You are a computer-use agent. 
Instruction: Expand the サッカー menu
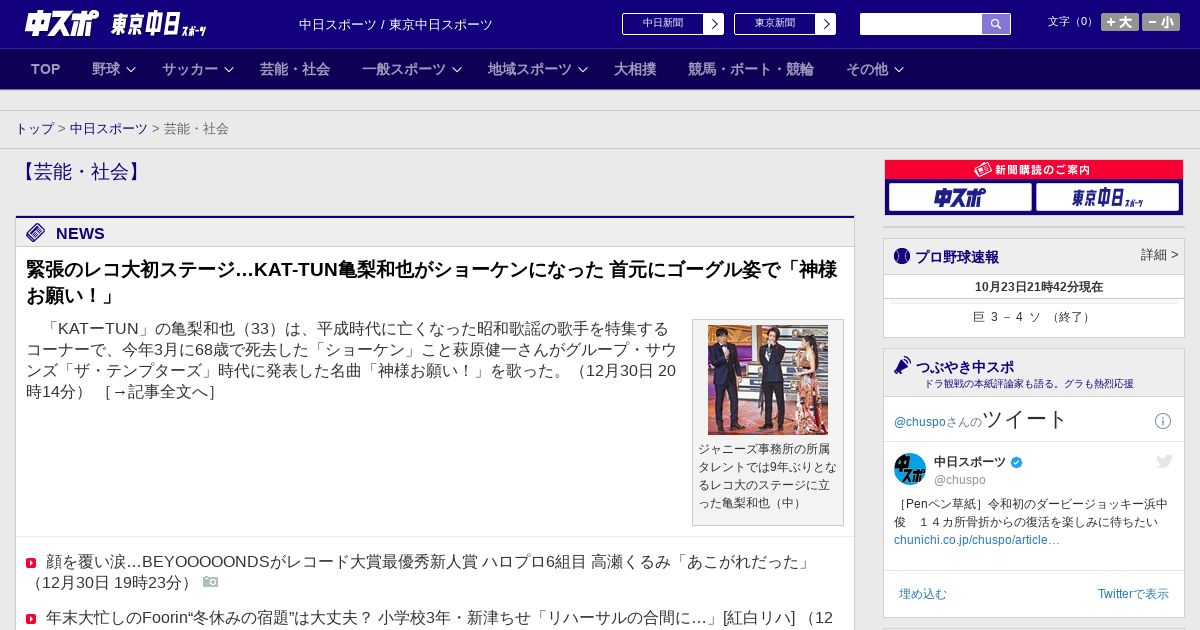(198, 69)
